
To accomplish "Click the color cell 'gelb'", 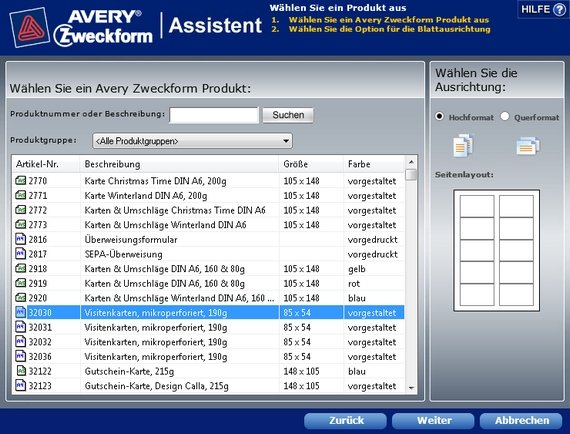I will point(356,269).
